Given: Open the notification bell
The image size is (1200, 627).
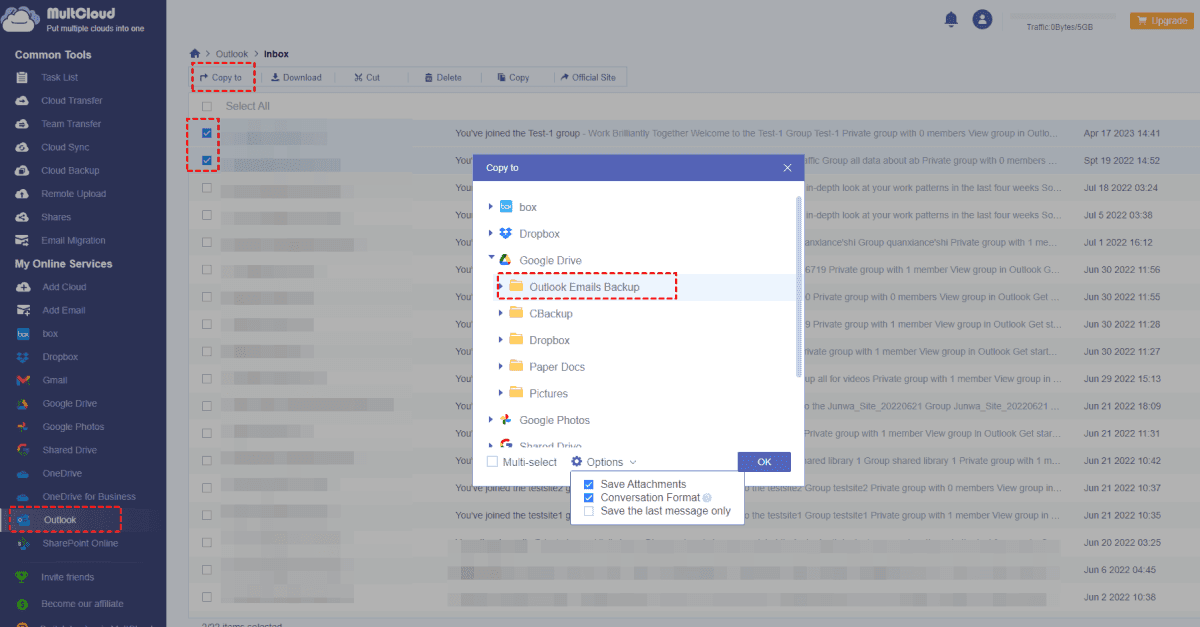Looking at the screenshot, I should [x=950, y=19].
